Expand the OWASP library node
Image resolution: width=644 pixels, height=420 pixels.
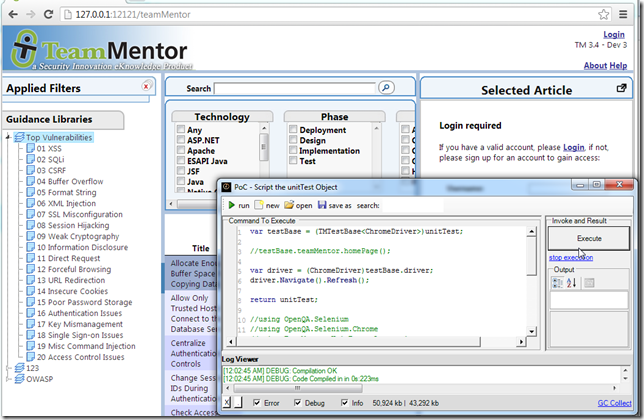8,380
